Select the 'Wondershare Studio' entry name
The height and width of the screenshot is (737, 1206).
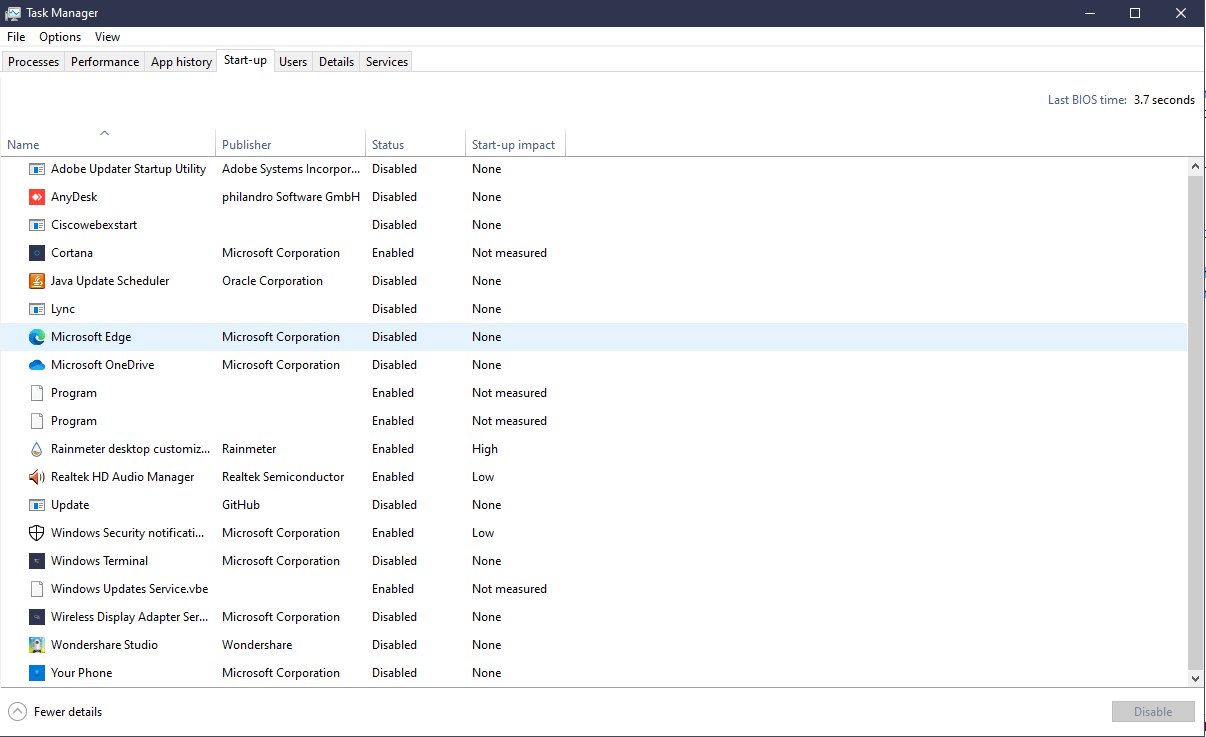coord(104,645)
